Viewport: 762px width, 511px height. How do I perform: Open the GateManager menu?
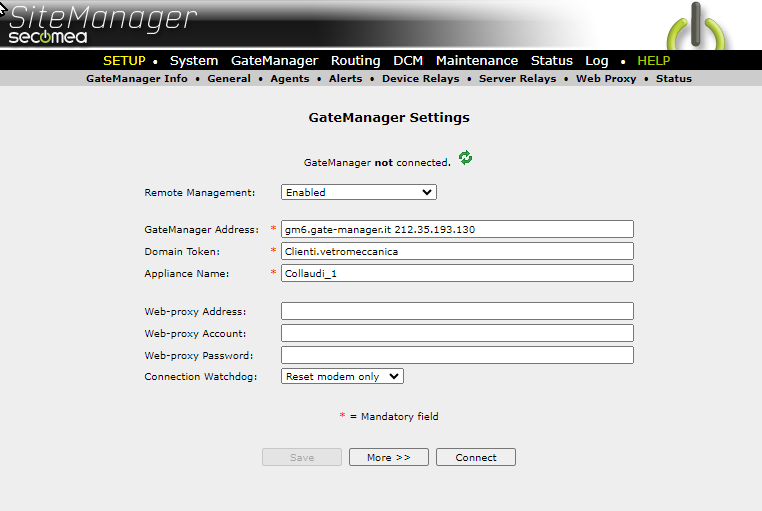(x=274, y=61)
